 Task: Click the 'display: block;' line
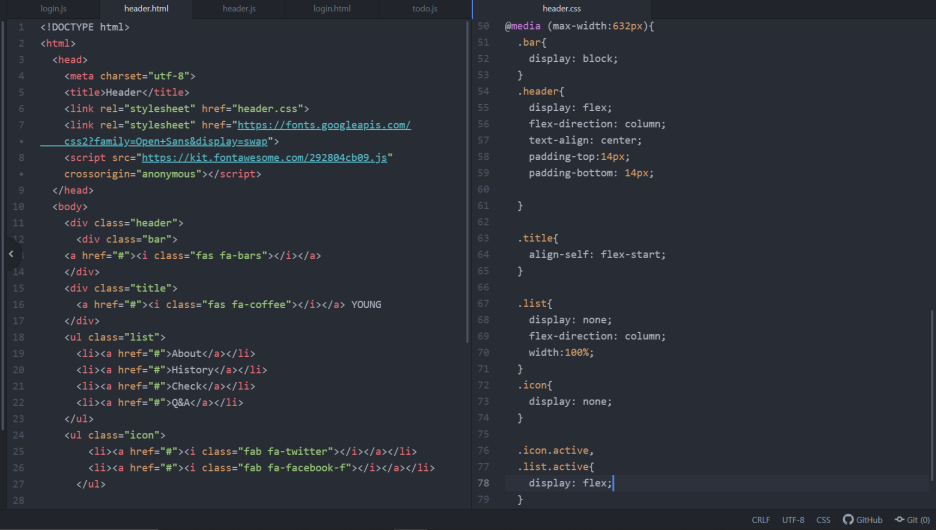[573, 58]
